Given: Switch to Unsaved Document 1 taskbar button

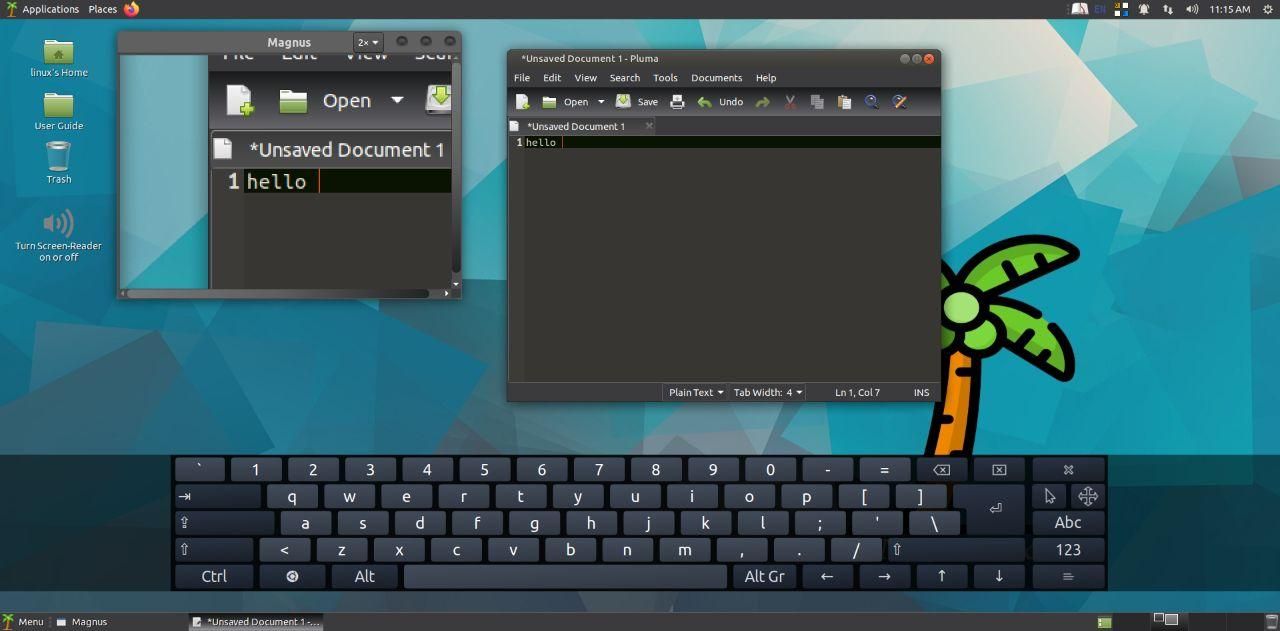Looking at the screenshot, I should pyautogui.click(x=256, y=622).
